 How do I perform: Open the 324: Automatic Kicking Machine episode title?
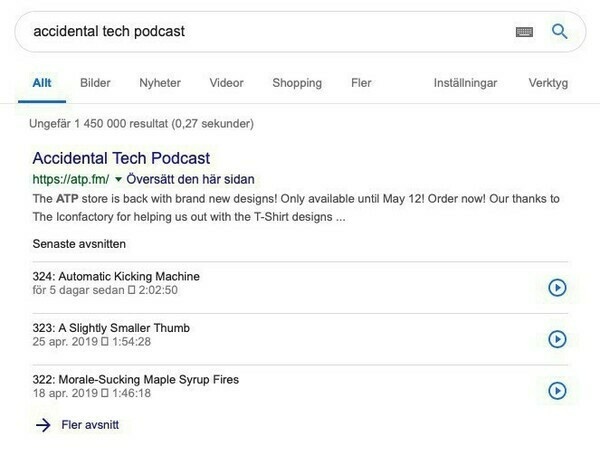tap(129, 276)
